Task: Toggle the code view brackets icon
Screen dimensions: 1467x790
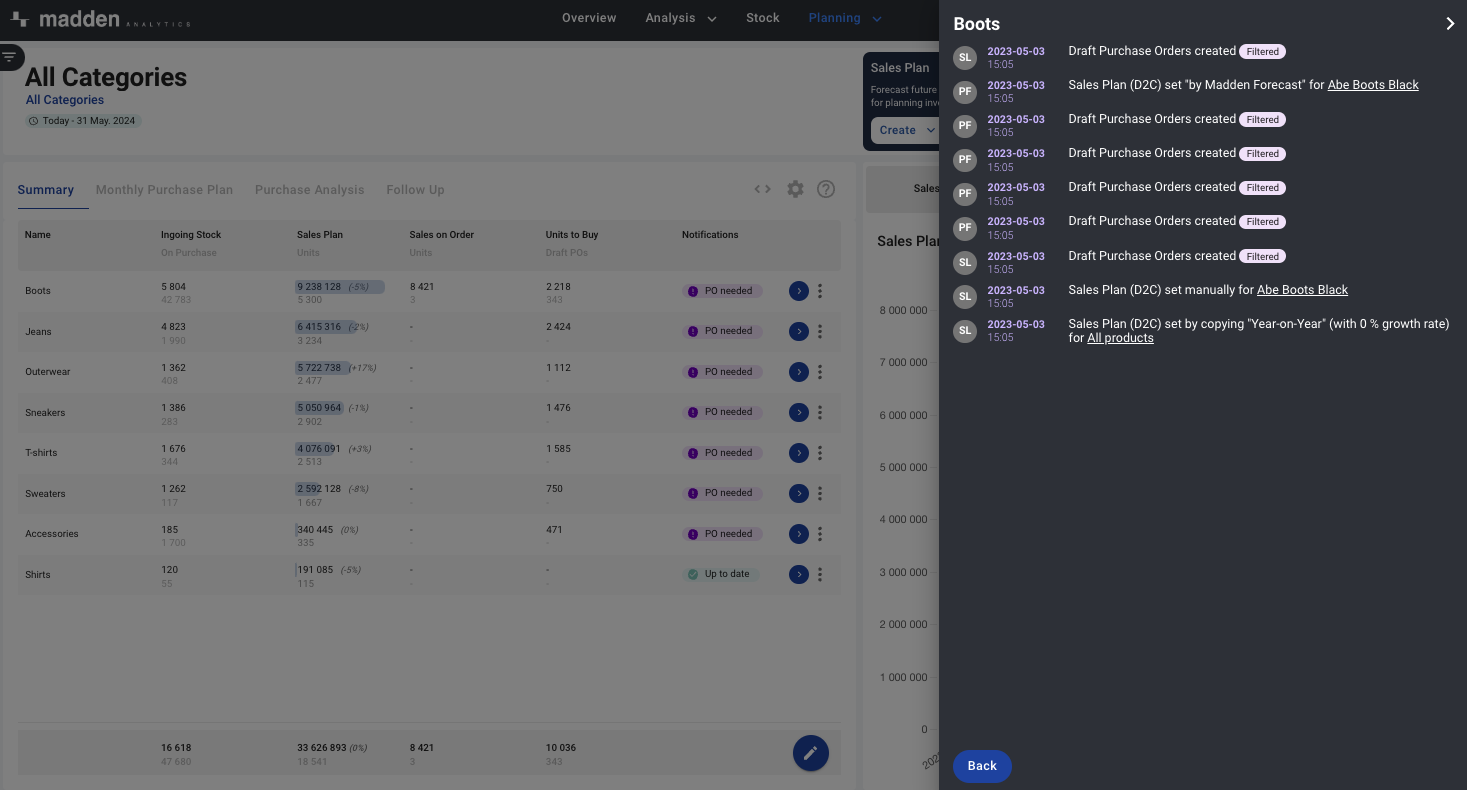Action: (x=762, y=189)
